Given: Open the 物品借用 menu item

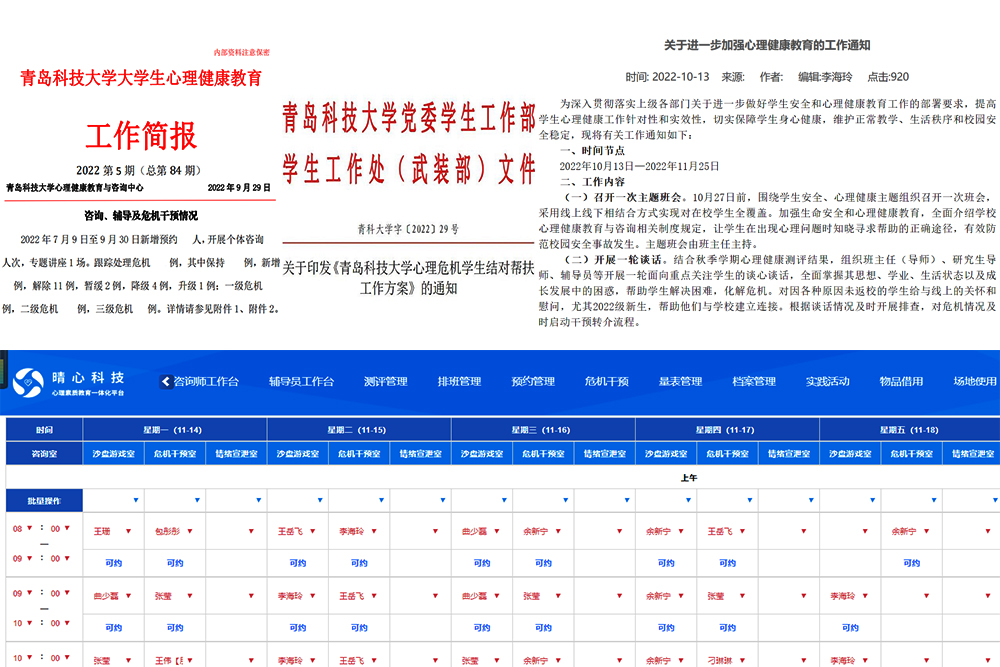Looking at the screenshot, I should (901, 381).
